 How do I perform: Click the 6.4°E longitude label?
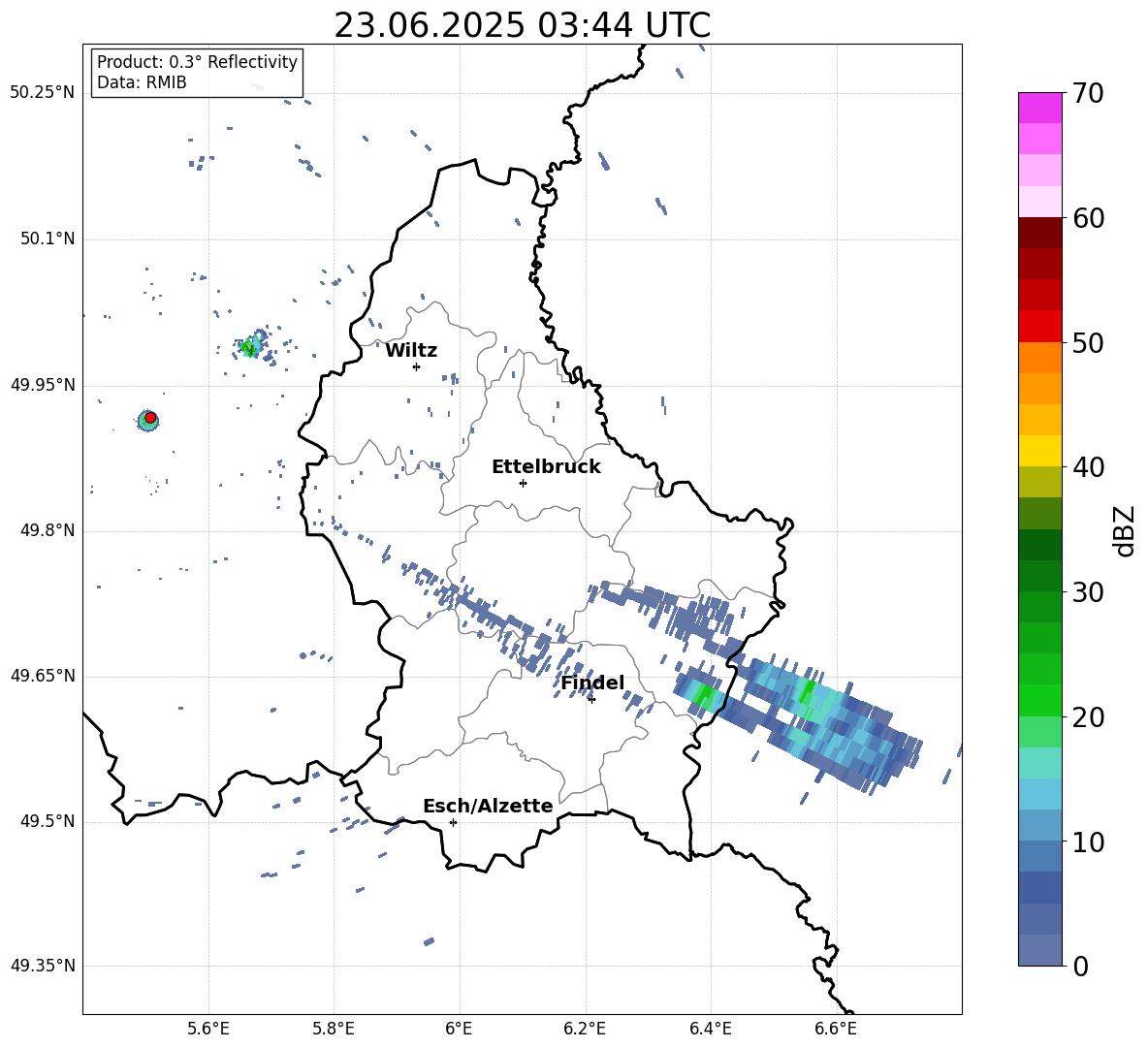point(710,1029)
